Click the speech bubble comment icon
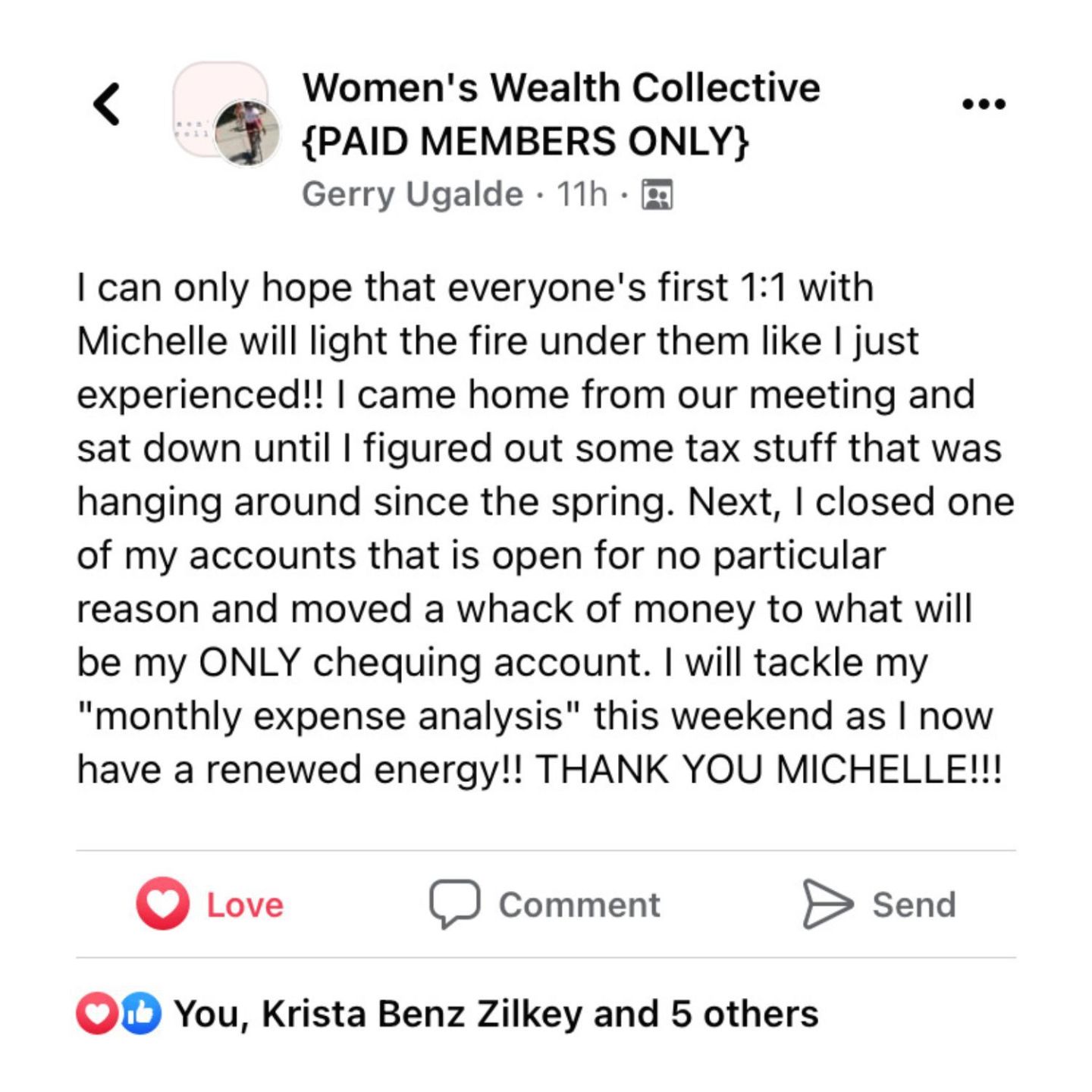The height and width of the screenshot is (1092, 1092). point(454,903)
